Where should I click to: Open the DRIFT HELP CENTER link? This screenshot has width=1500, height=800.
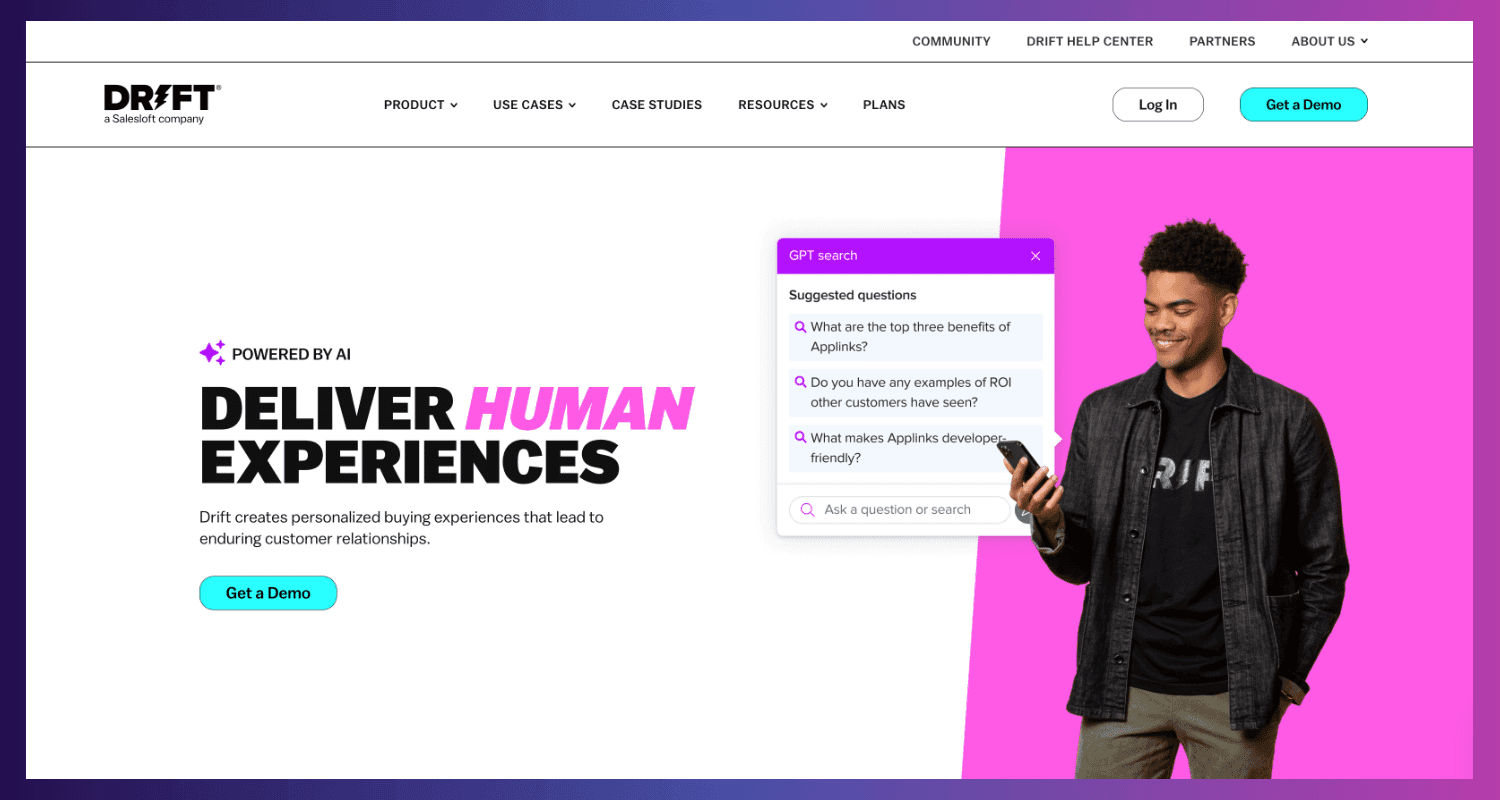click(x=1090, y=42)
